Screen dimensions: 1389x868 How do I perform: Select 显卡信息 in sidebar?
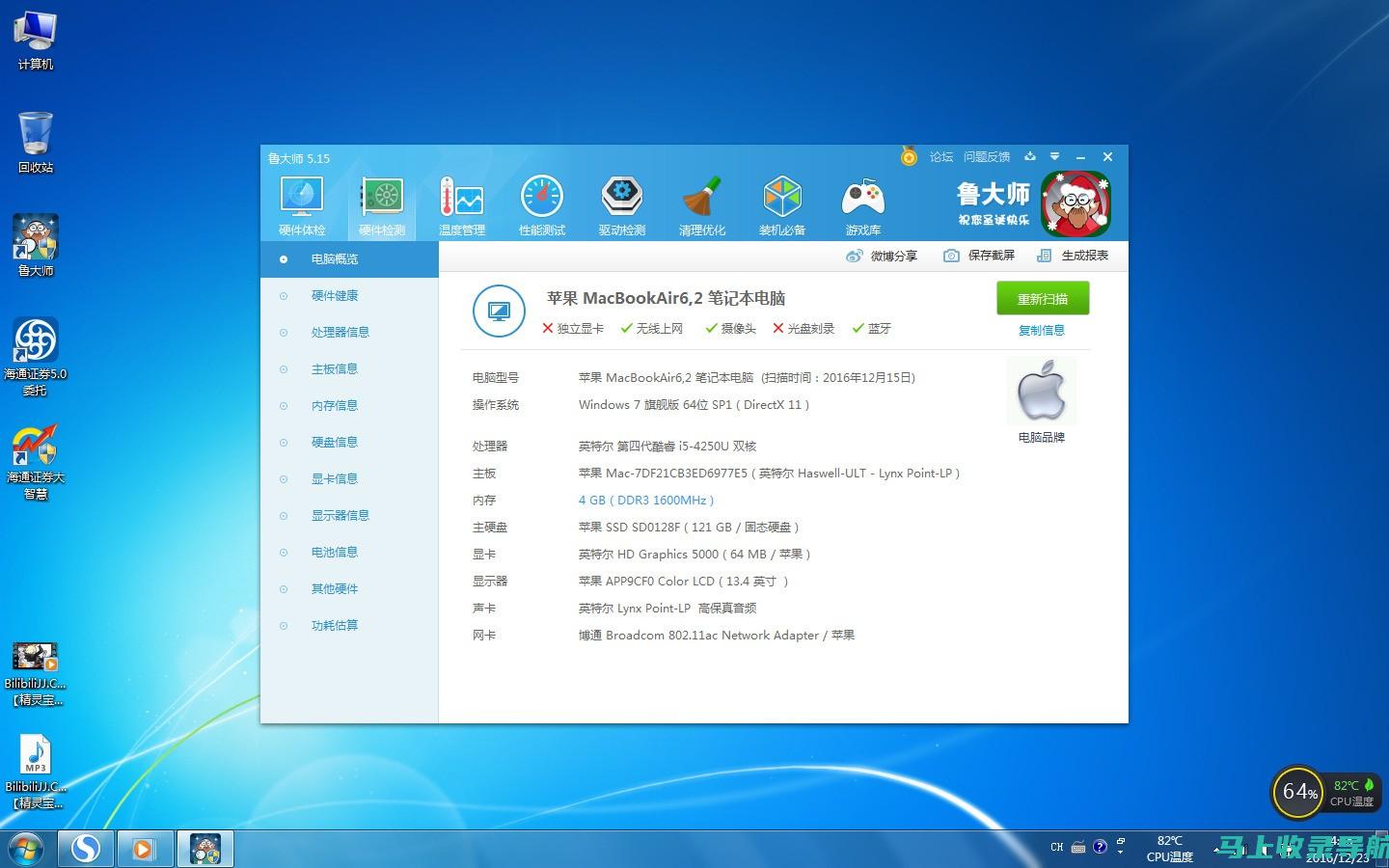(x=349, y=478)
